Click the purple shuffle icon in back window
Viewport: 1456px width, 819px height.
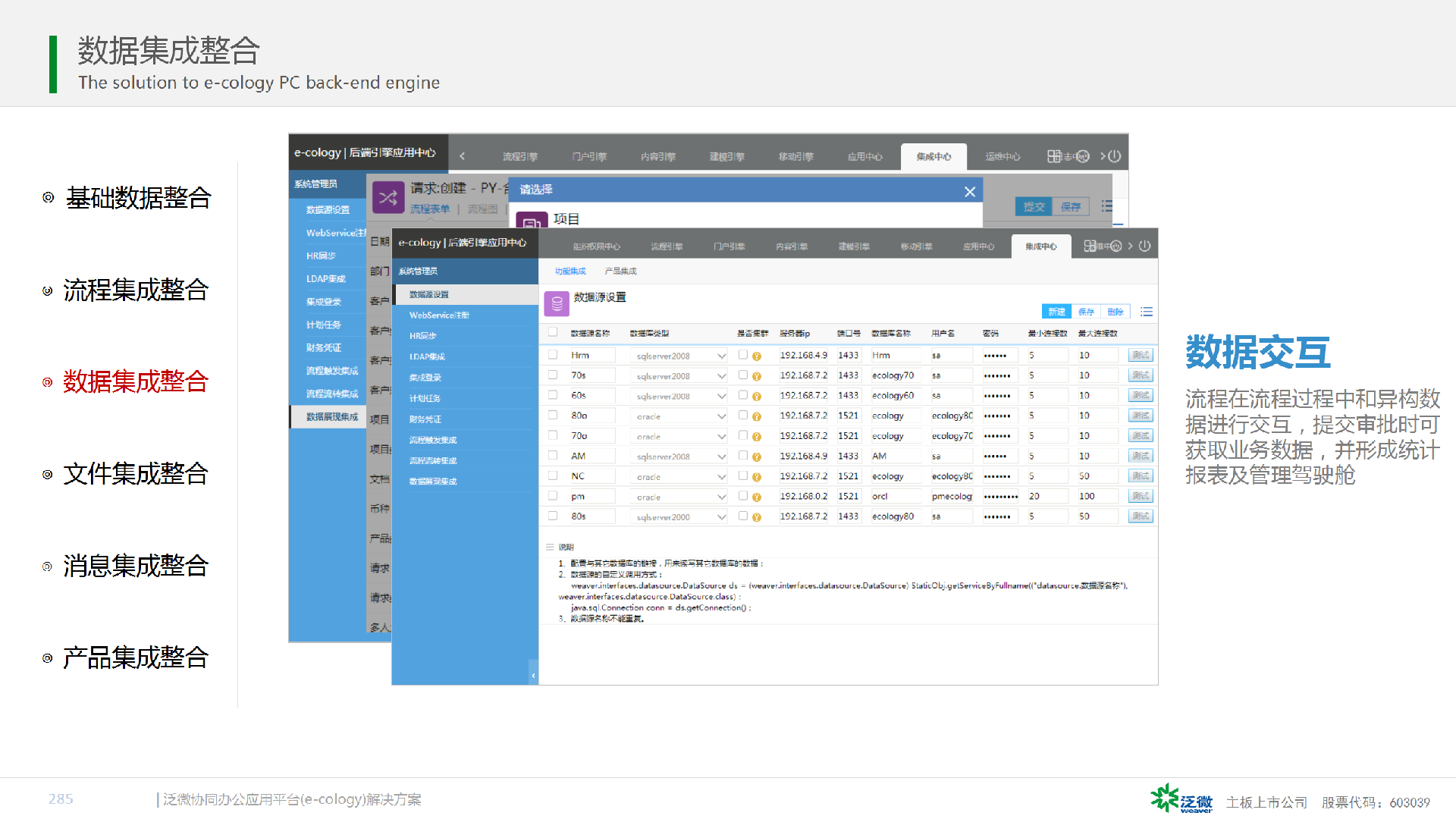tap(388, 198)
